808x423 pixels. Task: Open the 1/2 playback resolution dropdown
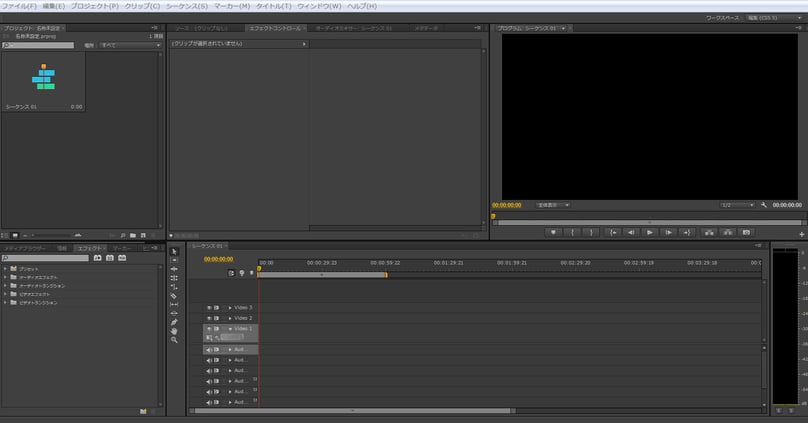click(736, 205)
